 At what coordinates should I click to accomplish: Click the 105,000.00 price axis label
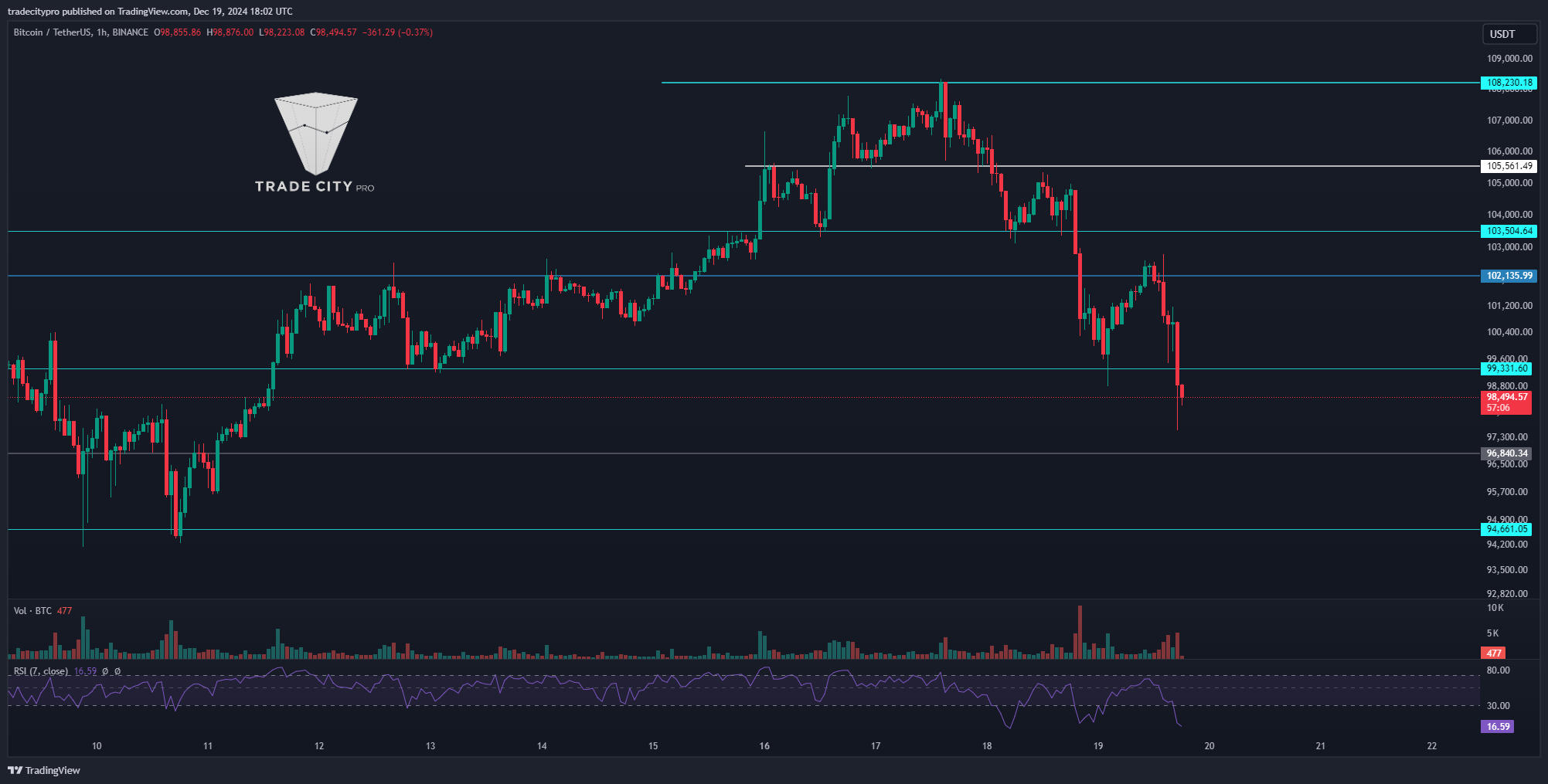click(1509, 183)
